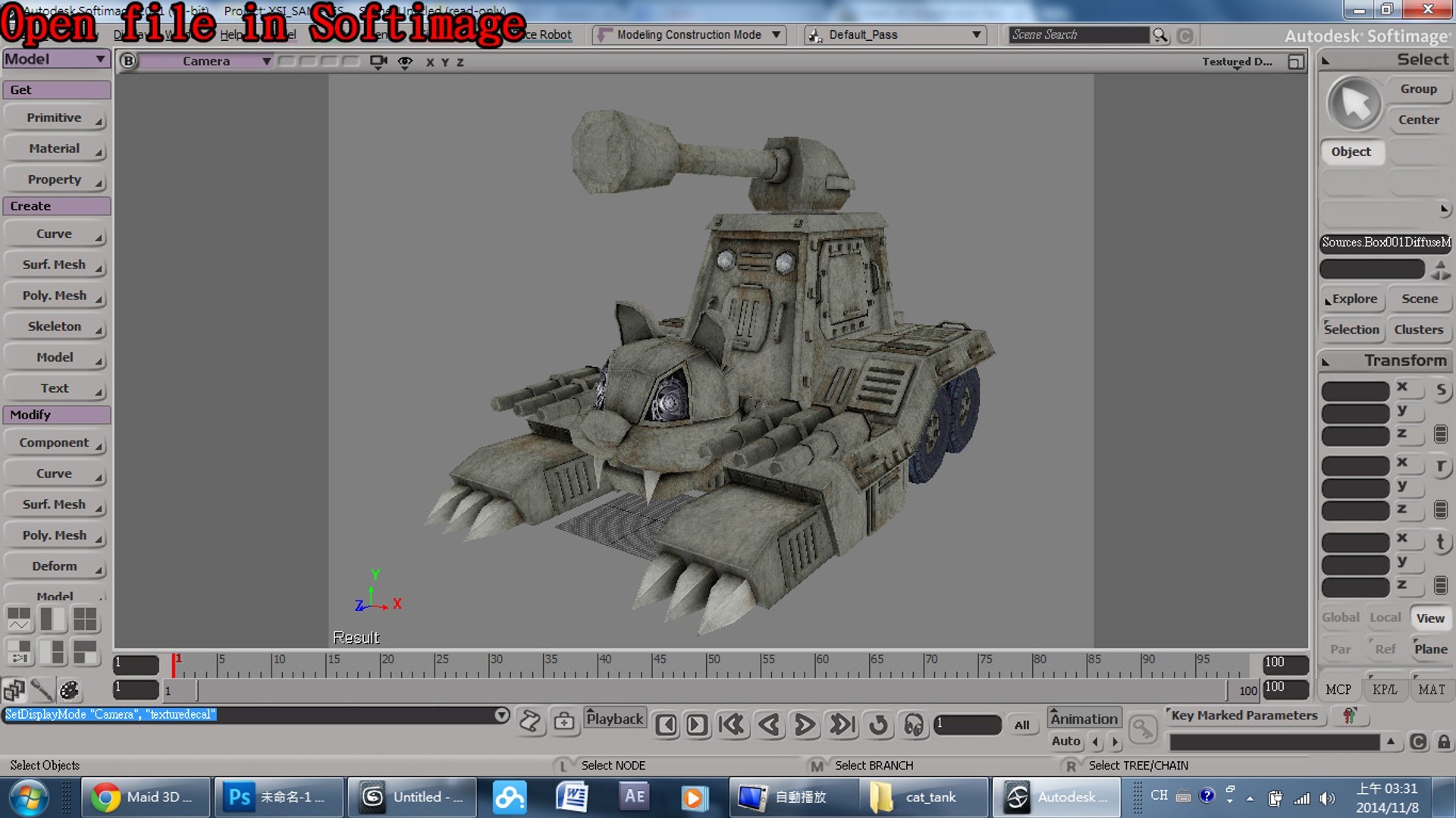The width and height of the screenshot is (1456, 818).
Task: Open the Skeleton menu
Action: point(55,327)
